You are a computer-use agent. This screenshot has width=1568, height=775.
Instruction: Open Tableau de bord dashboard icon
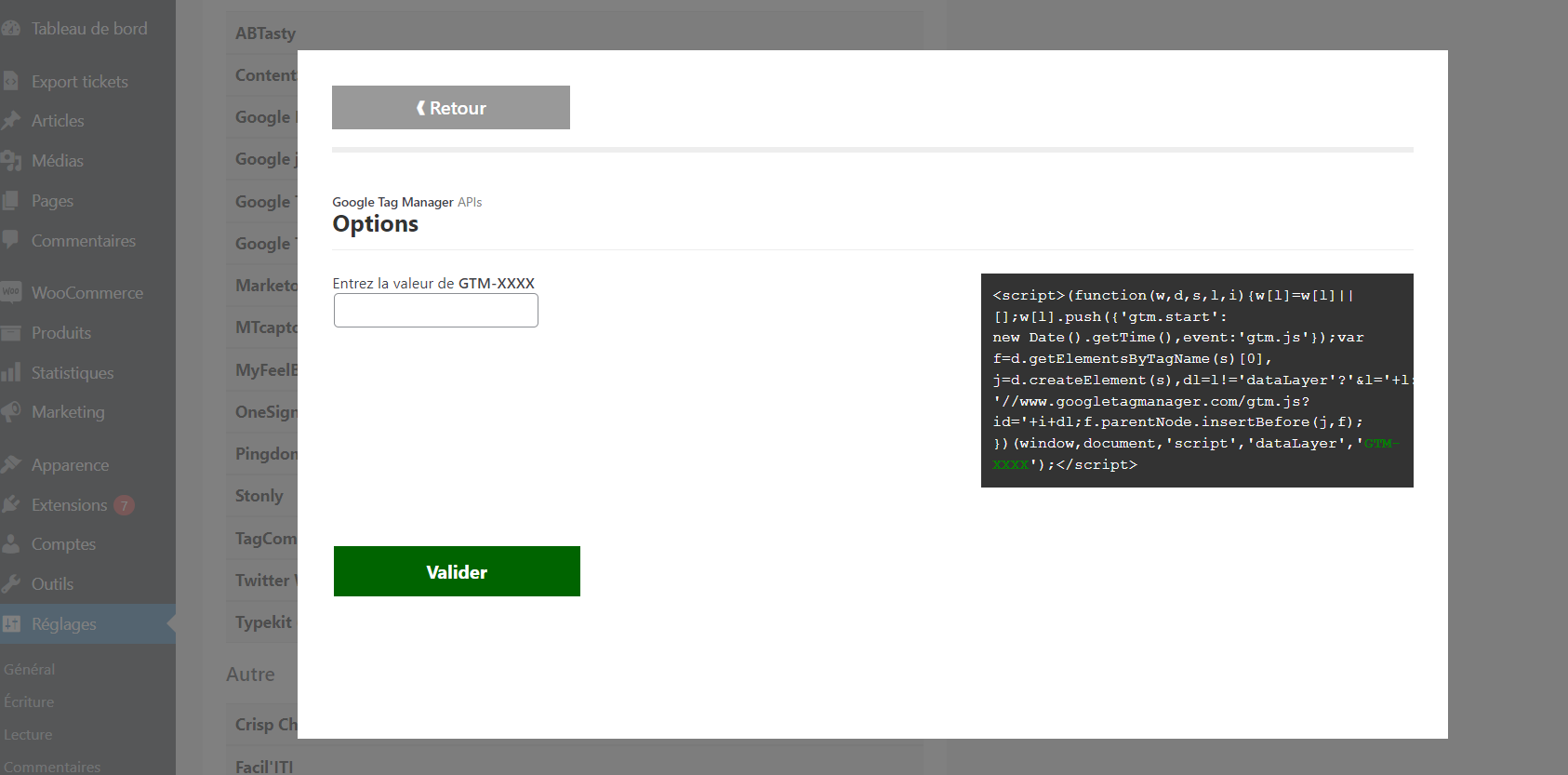[11, 29]
